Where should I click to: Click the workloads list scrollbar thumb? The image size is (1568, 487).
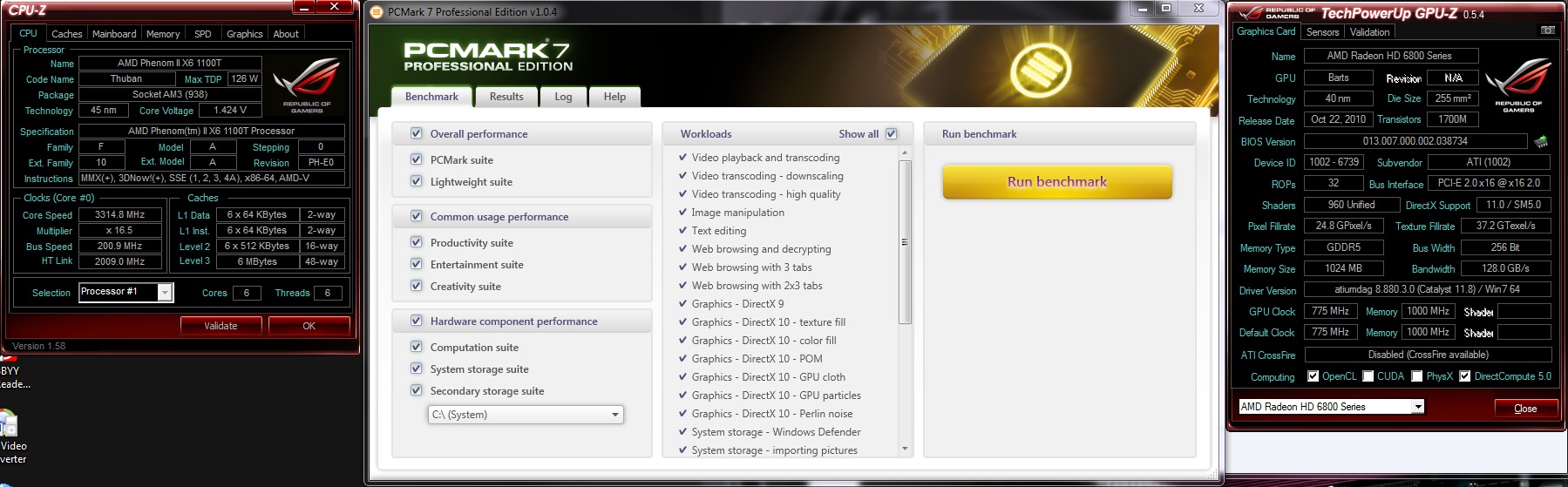pyautogui.click(x=905, y=242)
